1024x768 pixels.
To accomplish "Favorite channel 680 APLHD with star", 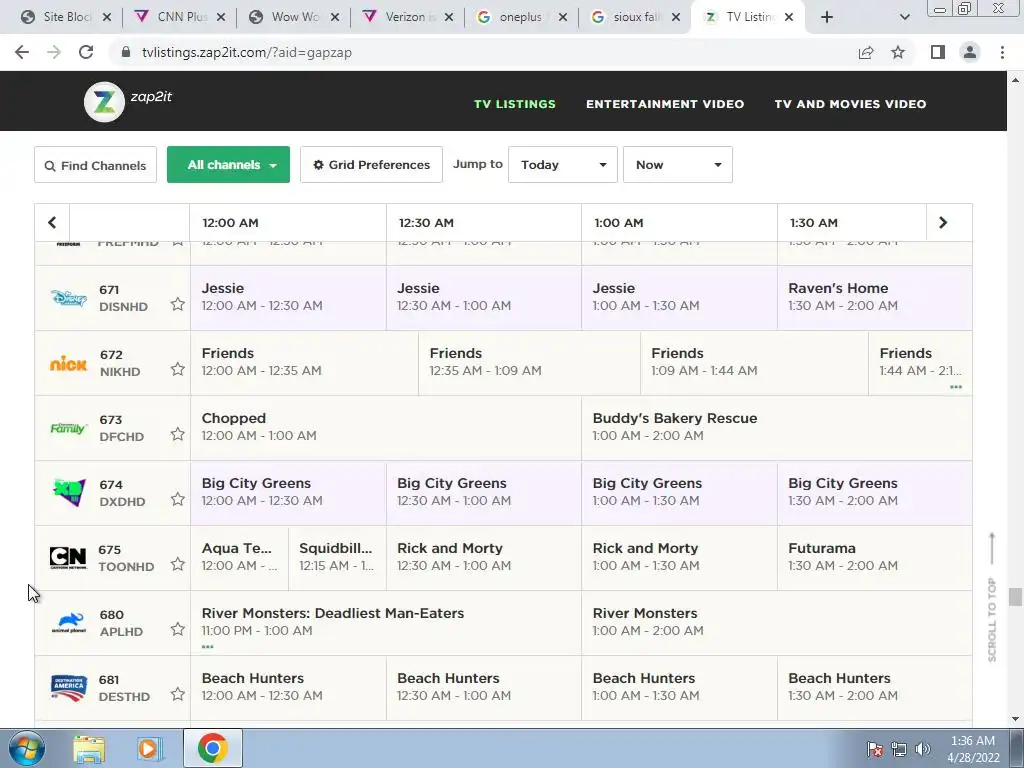I will [178, 630].
